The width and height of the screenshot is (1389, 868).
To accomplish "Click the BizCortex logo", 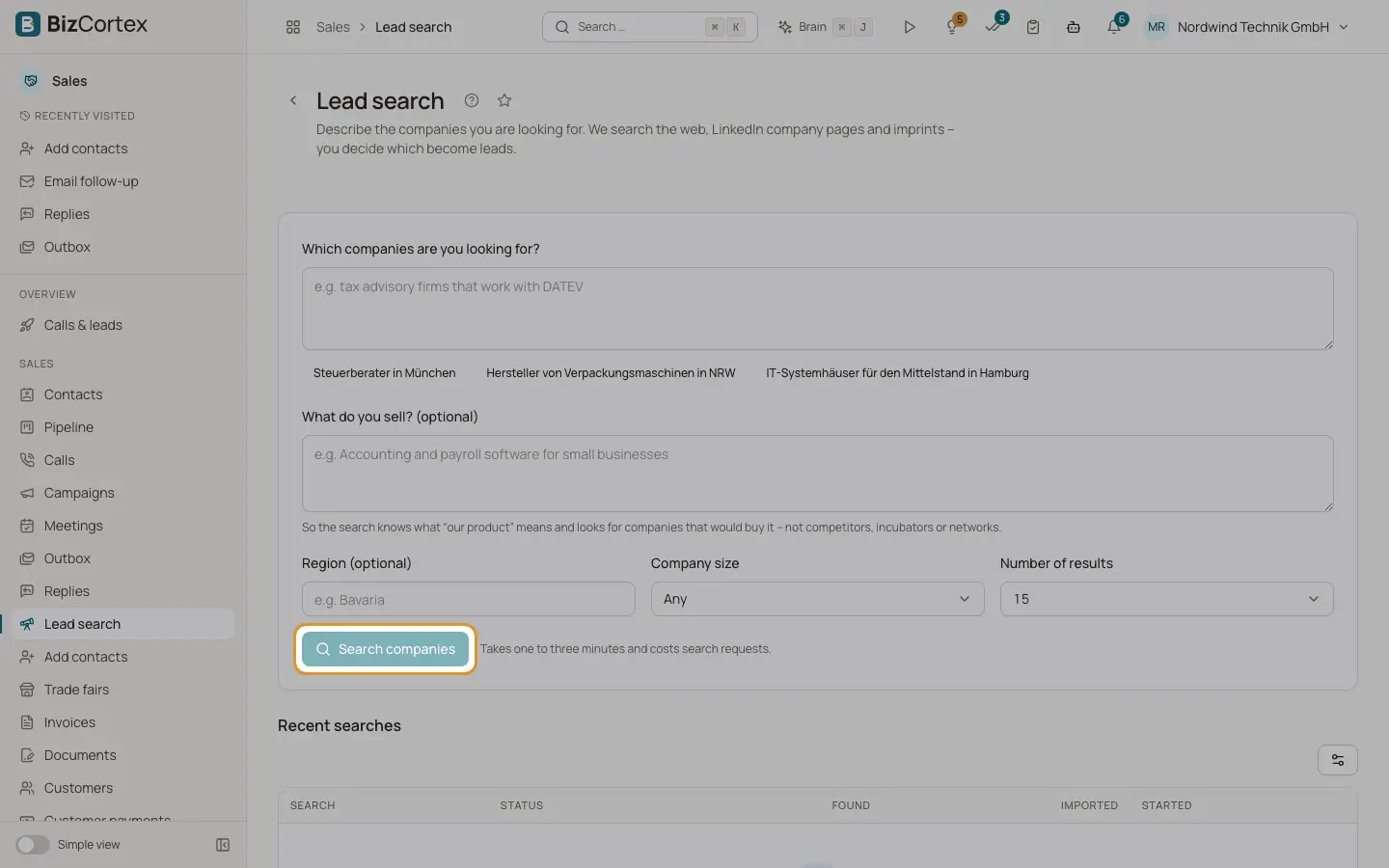I will 81,24.
